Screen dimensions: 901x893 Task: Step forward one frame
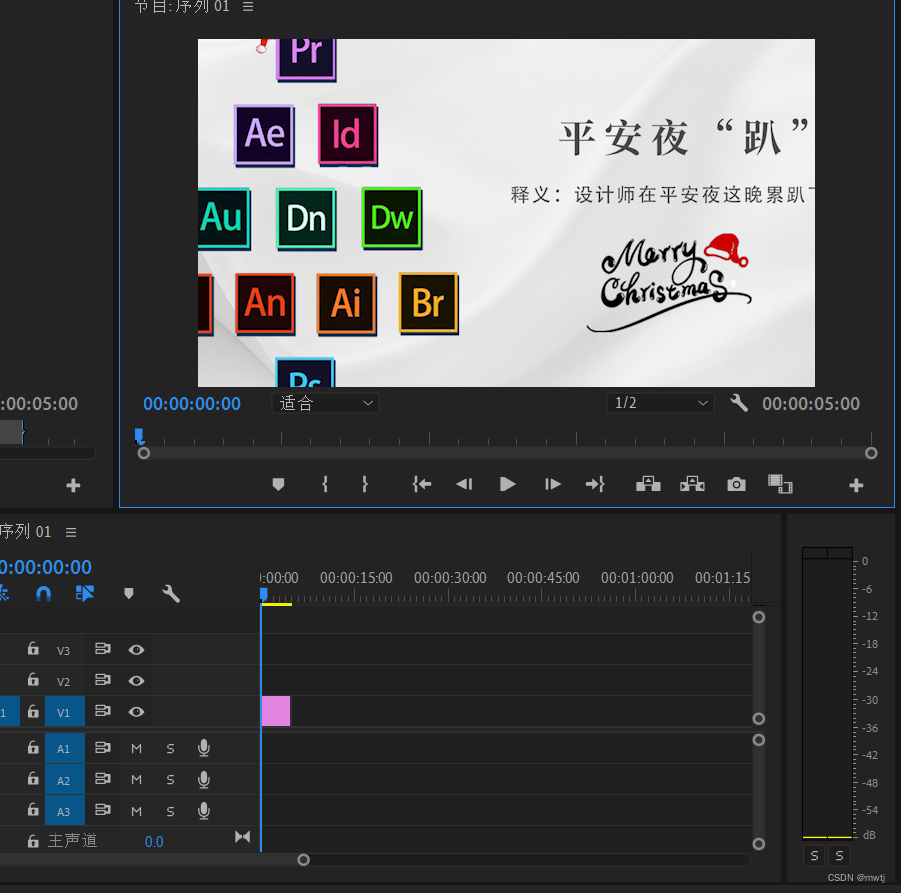[552, 484]
